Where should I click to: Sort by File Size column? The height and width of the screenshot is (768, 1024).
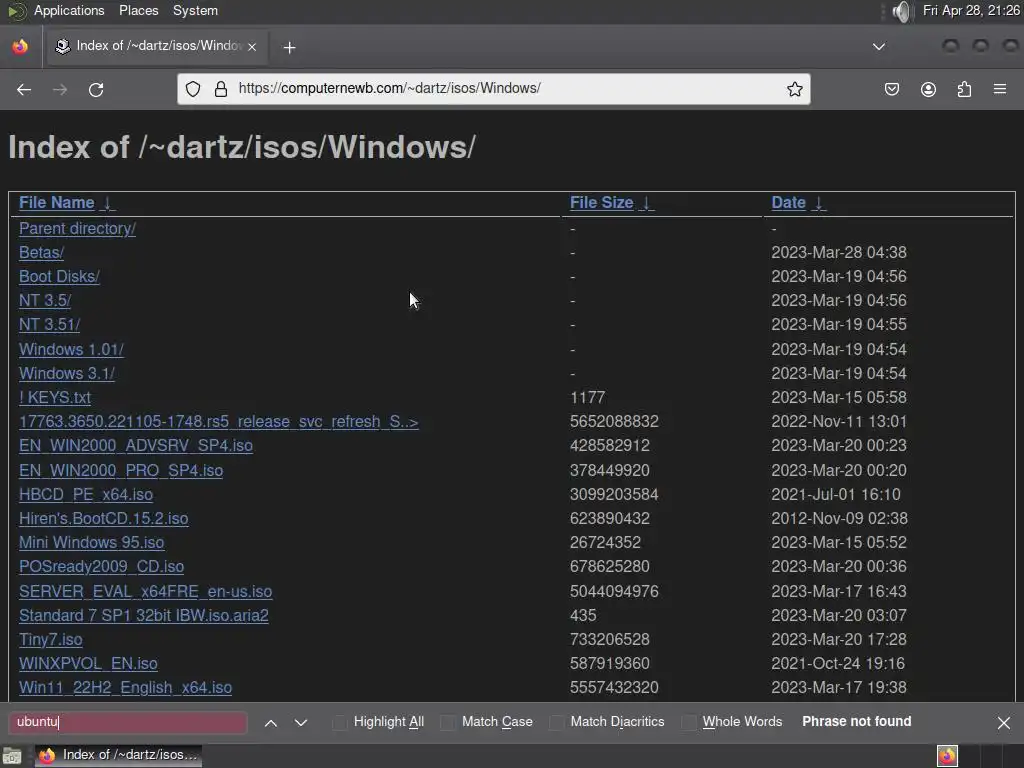pyautogui.click(x=601, y=202)
